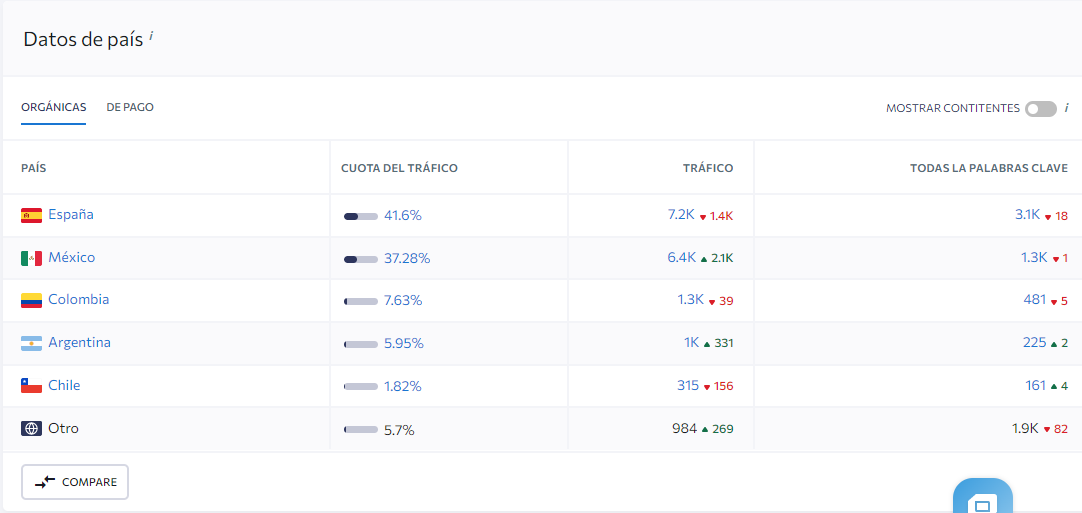
Task: Click the 1.82% traffic share value
Action: coord(403,387)
